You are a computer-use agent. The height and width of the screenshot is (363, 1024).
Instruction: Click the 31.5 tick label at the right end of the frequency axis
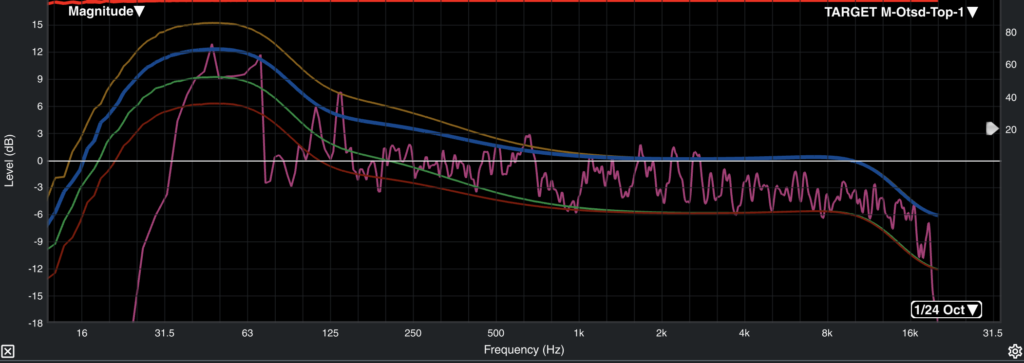coord(992,333)
